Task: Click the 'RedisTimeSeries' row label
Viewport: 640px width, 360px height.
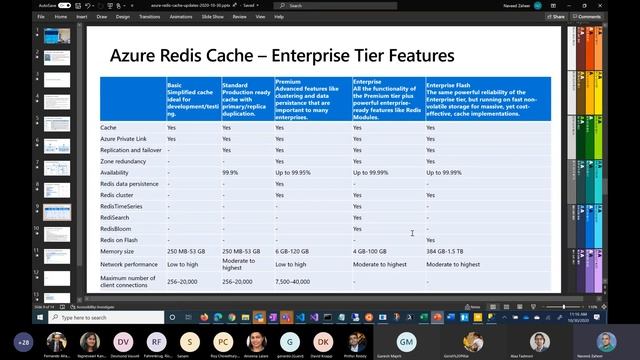Action: (x=121, y=207)
